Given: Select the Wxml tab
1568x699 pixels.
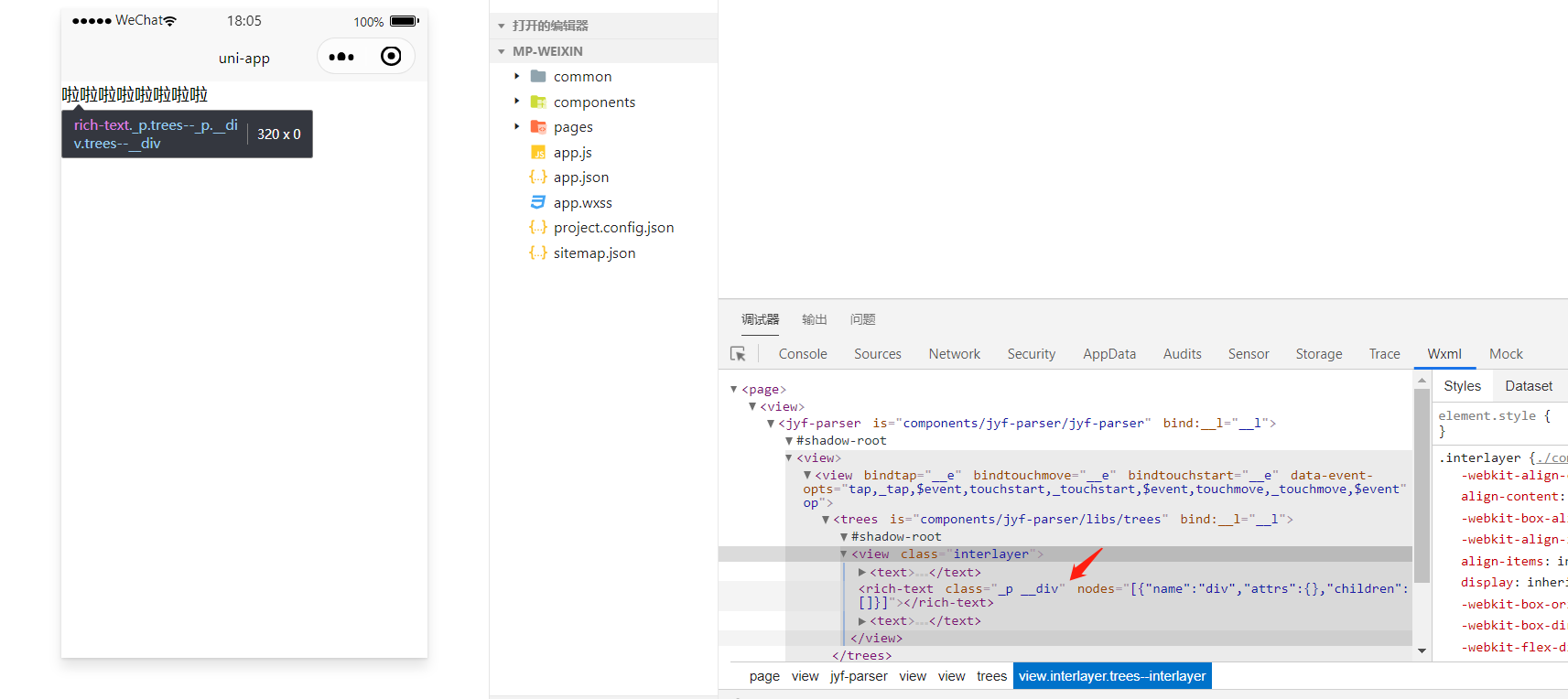Looking at the screenshot, I should click(x=1444, y=354).
